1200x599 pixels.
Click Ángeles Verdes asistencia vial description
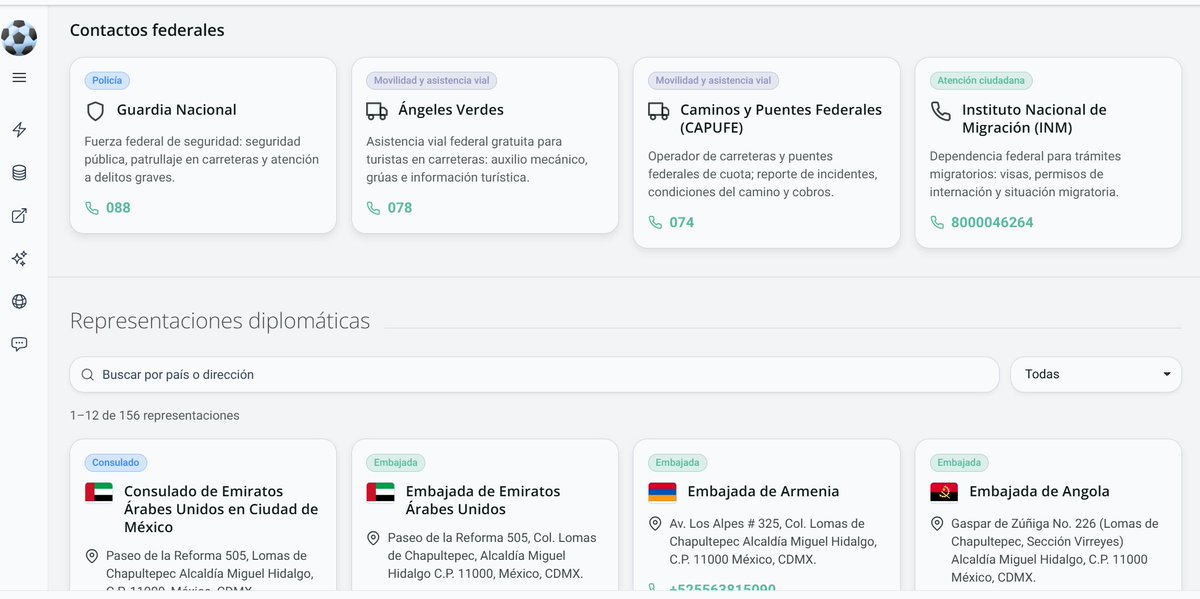(x=477, y=159)
